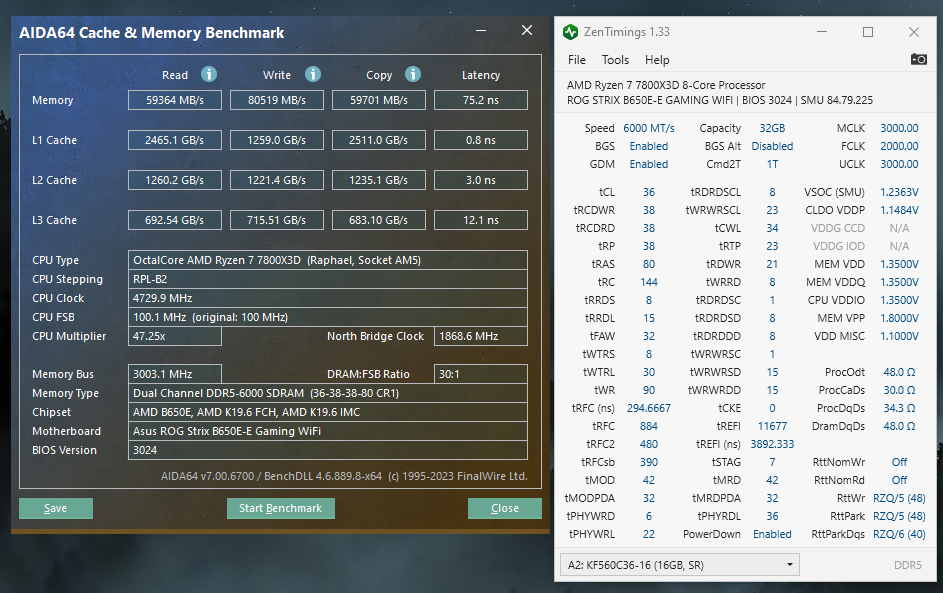Click the CLDO VDDP value 1.1484V

click(x=899, y=210)
